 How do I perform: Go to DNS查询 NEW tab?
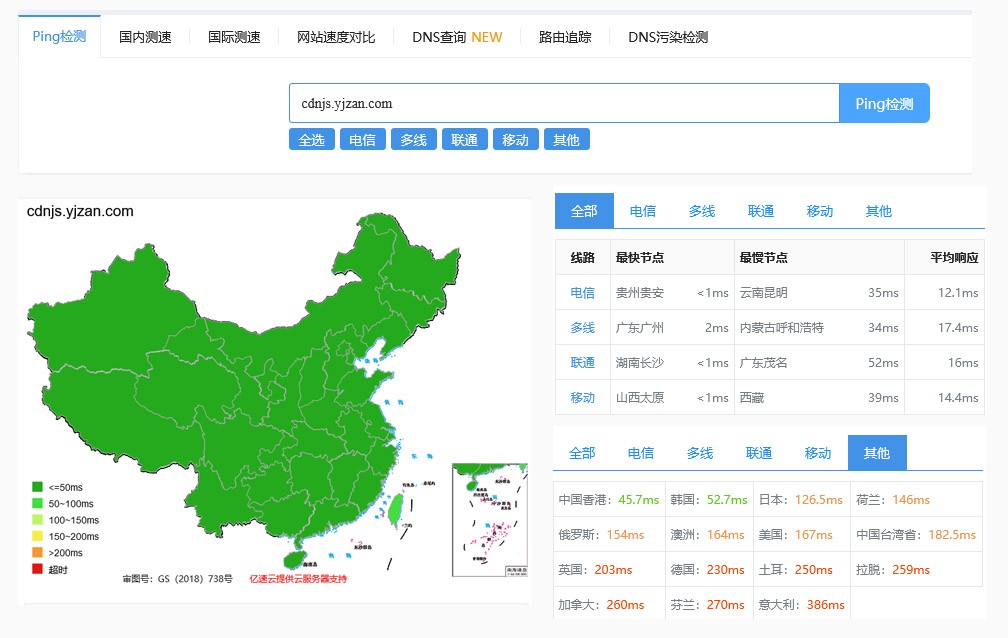tap(457, 37)
